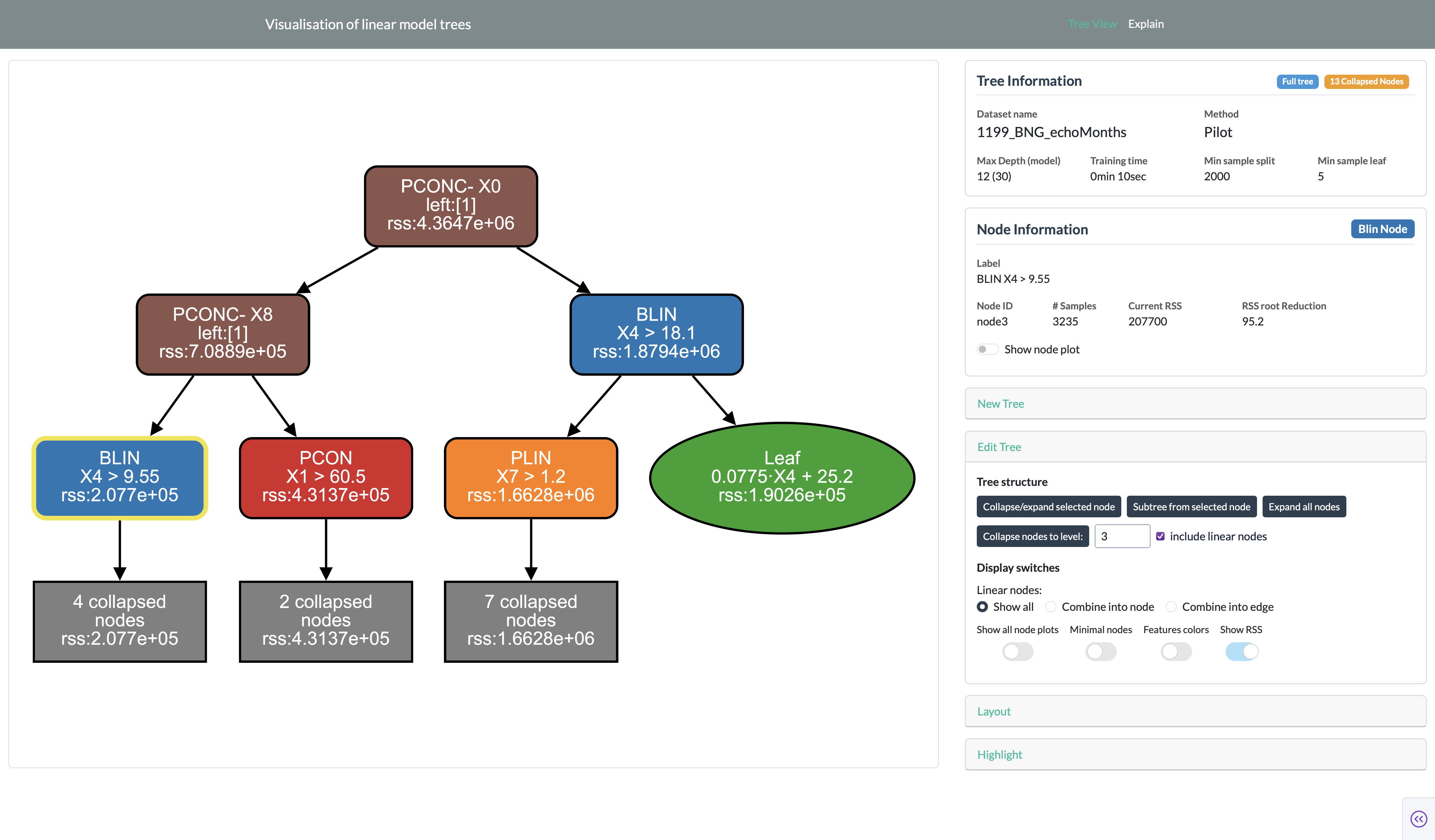Select the BLIN X4 > 9.55 node
Screen dimensions: 1435x840
tap(120, 478)
